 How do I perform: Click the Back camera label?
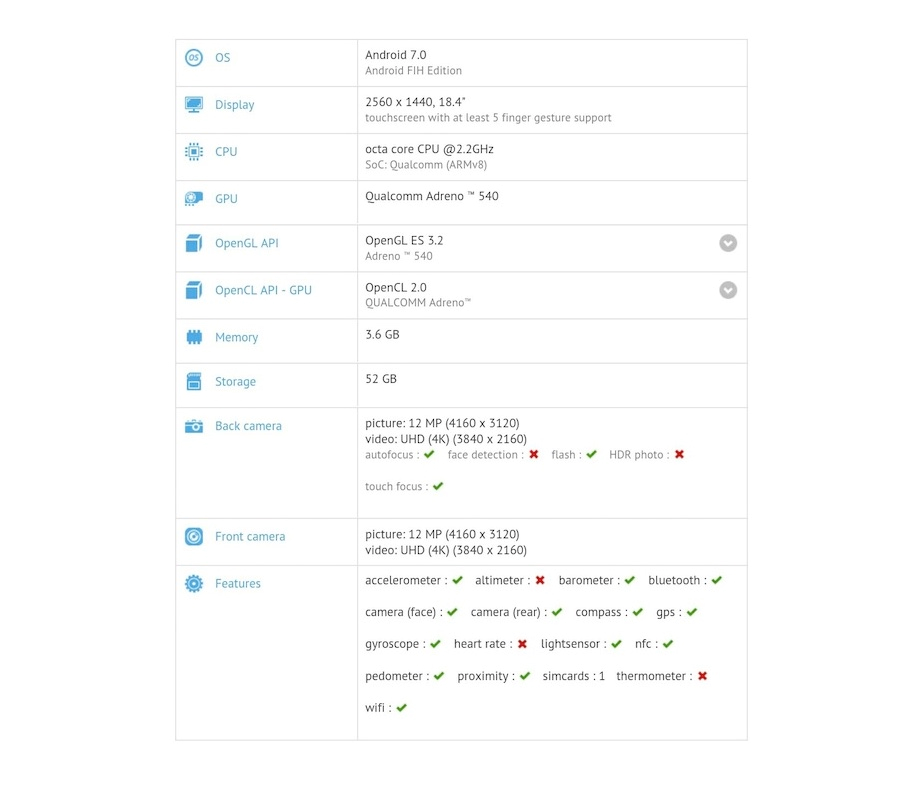pyautogui.click(x=248, y=426)
